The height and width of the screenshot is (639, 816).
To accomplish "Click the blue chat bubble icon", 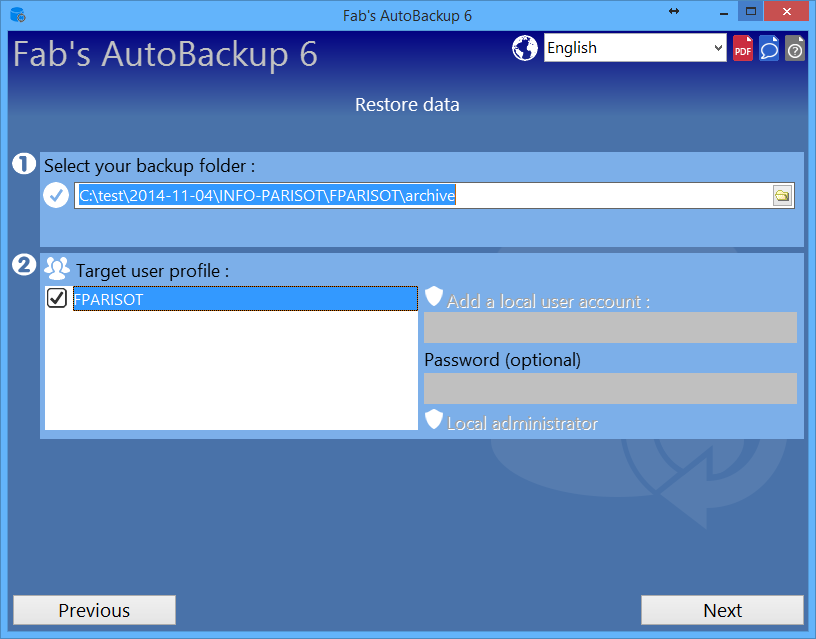I will coord(769,48).
